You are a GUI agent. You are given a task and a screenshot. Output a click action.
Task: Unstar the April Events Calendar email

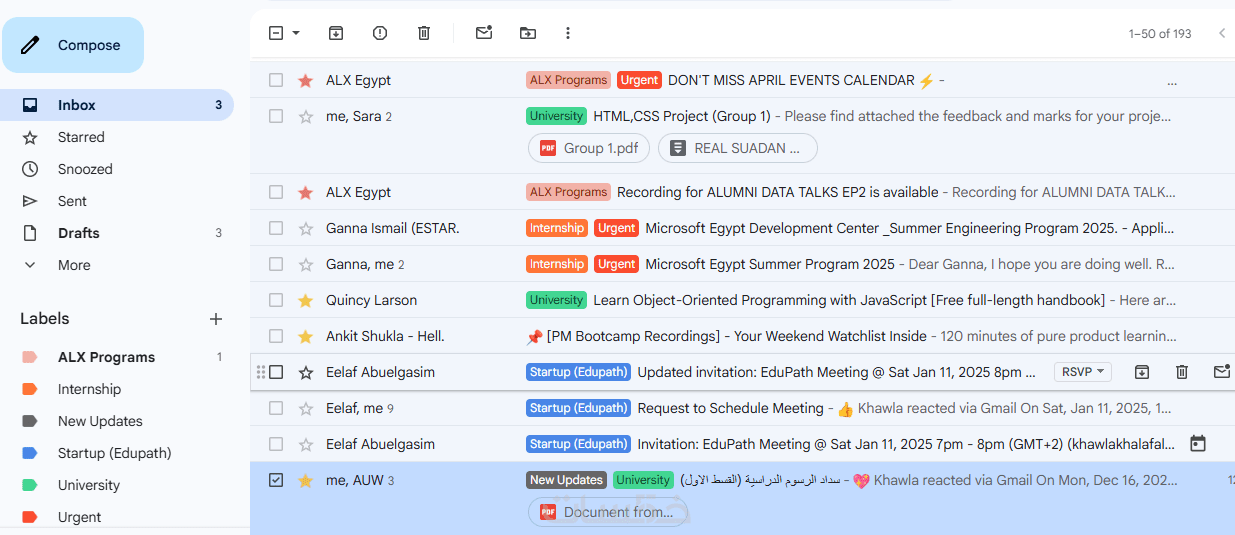tap(306, 80)
